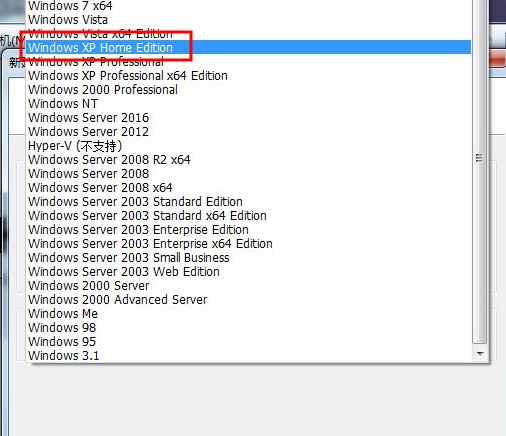The image size is (506, 436).
Task: Choose Windows Server 2003 Small Business
Action: click(249, 258)
